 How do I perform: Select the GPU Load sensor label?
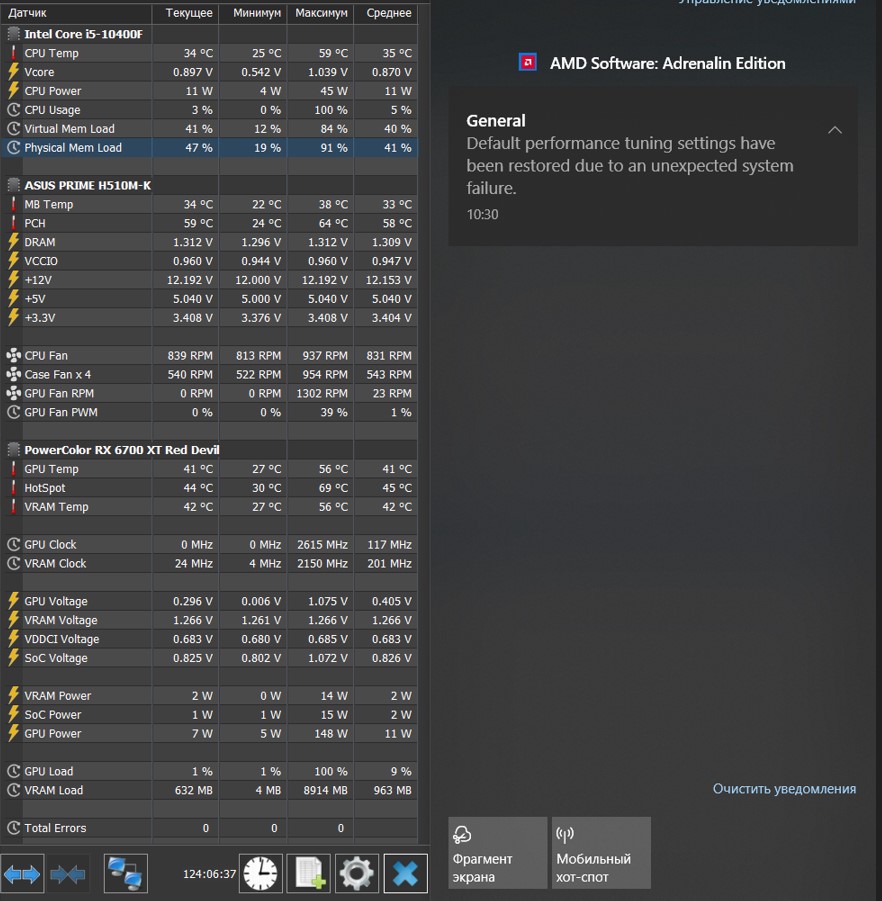pos(49,771)
